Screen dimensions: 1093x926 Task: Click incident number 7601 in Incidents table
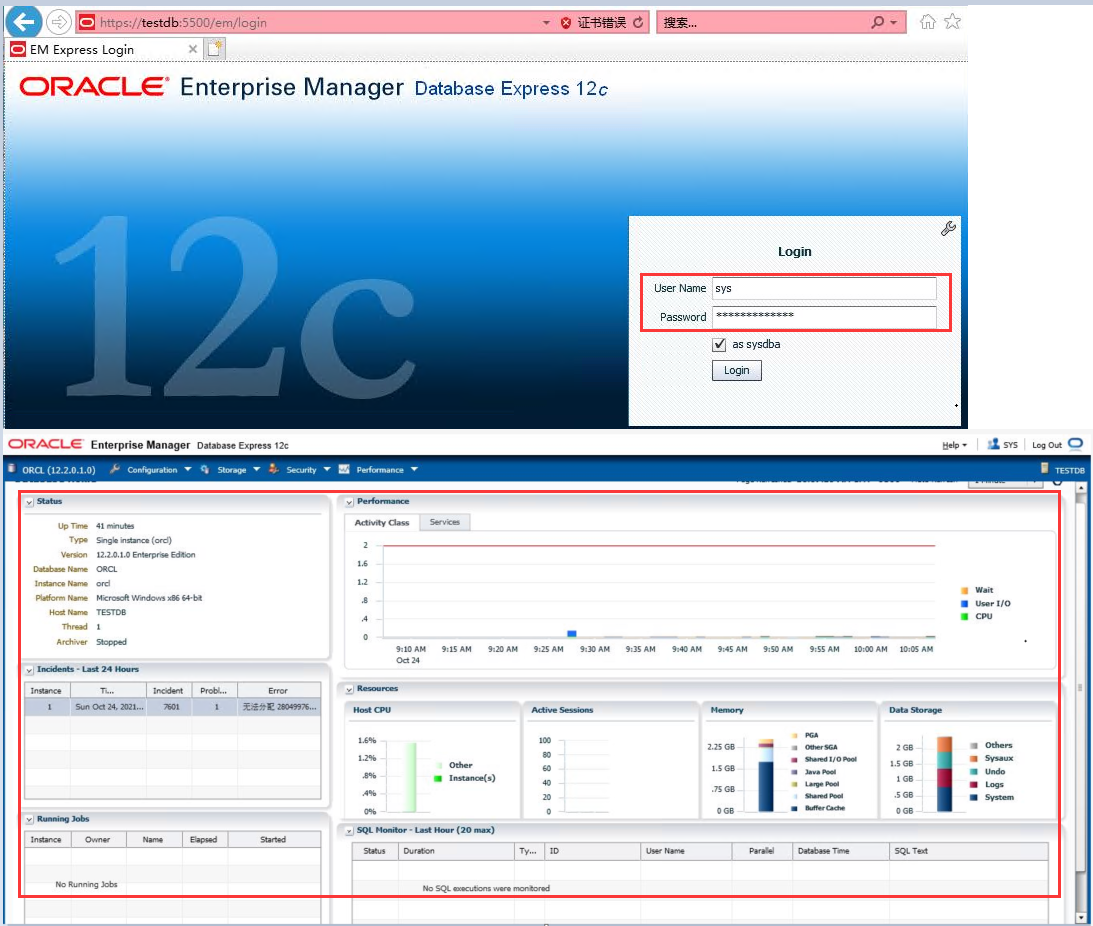tap(171, 706)
